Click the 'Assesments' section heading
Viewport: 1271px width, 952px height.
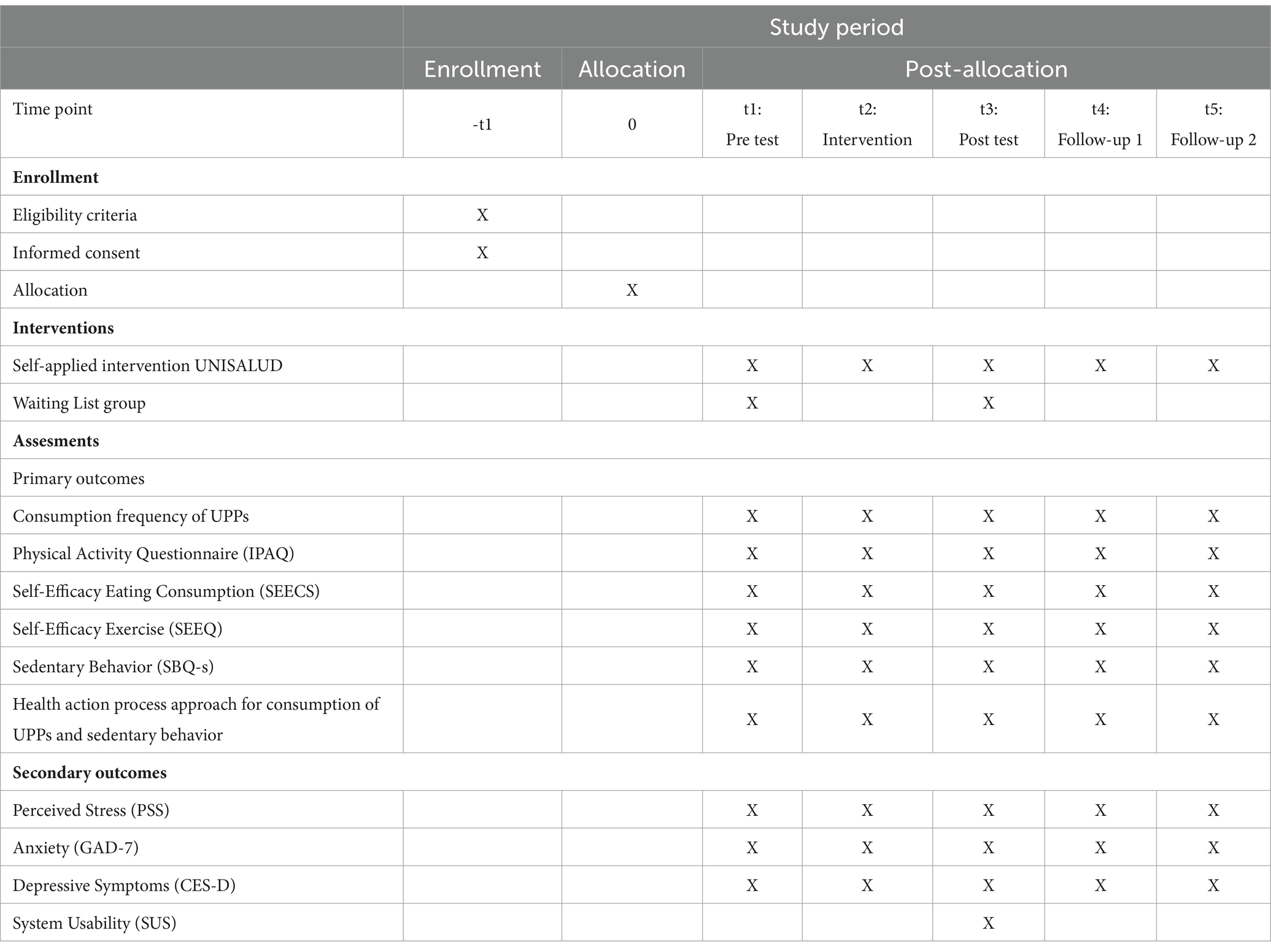[56, 441]
